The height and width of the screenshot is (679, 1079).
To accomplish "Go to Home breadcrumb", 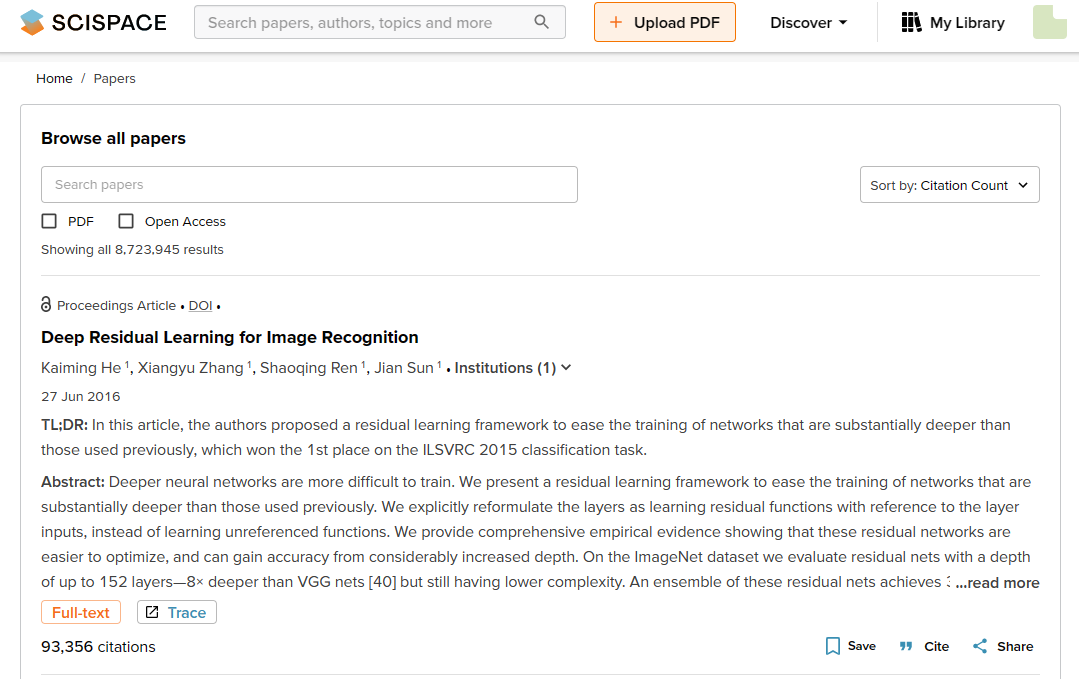I will [54, 78].
